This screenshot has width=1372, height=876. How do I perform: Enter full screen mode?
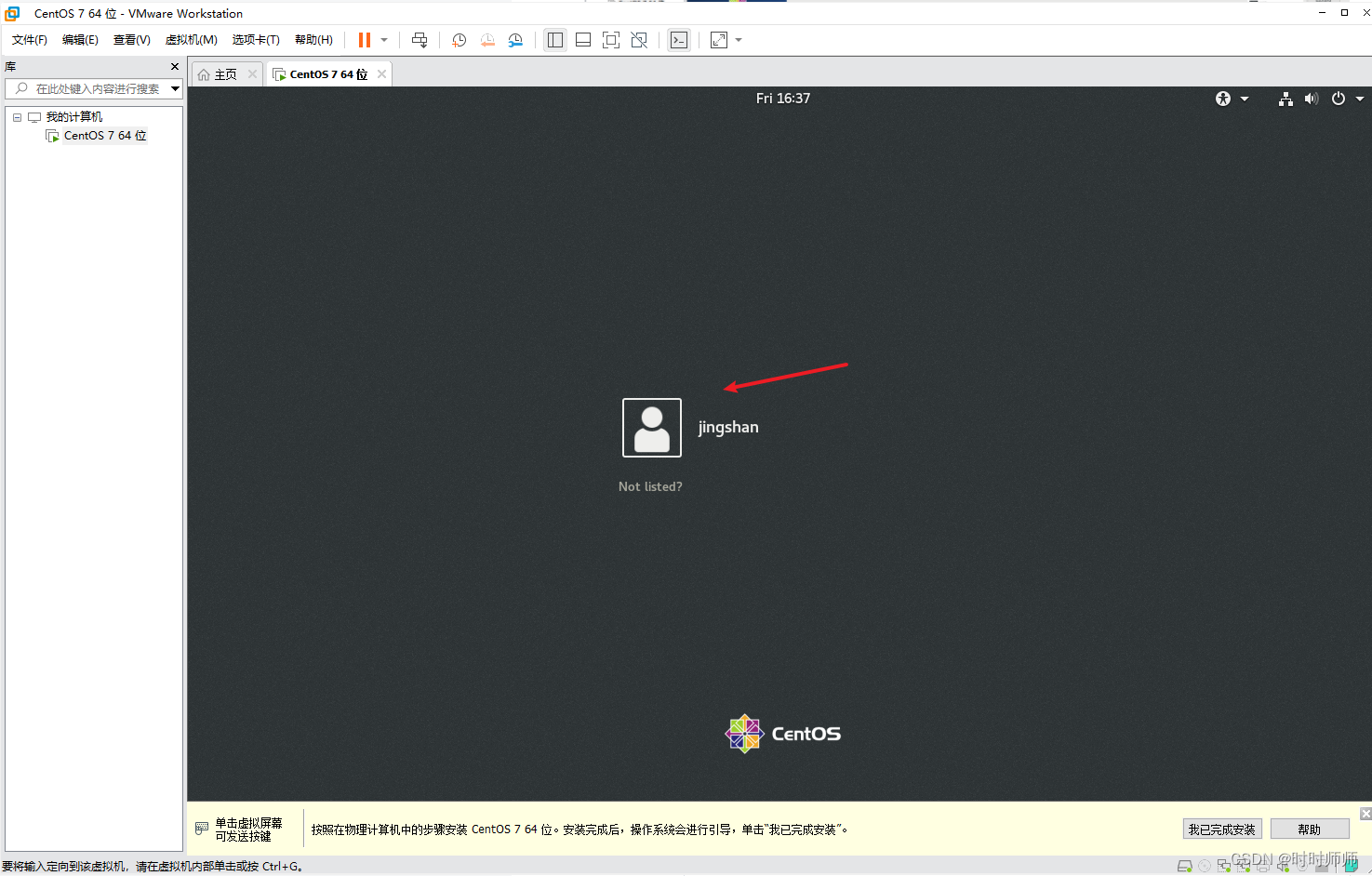(611, 40)
